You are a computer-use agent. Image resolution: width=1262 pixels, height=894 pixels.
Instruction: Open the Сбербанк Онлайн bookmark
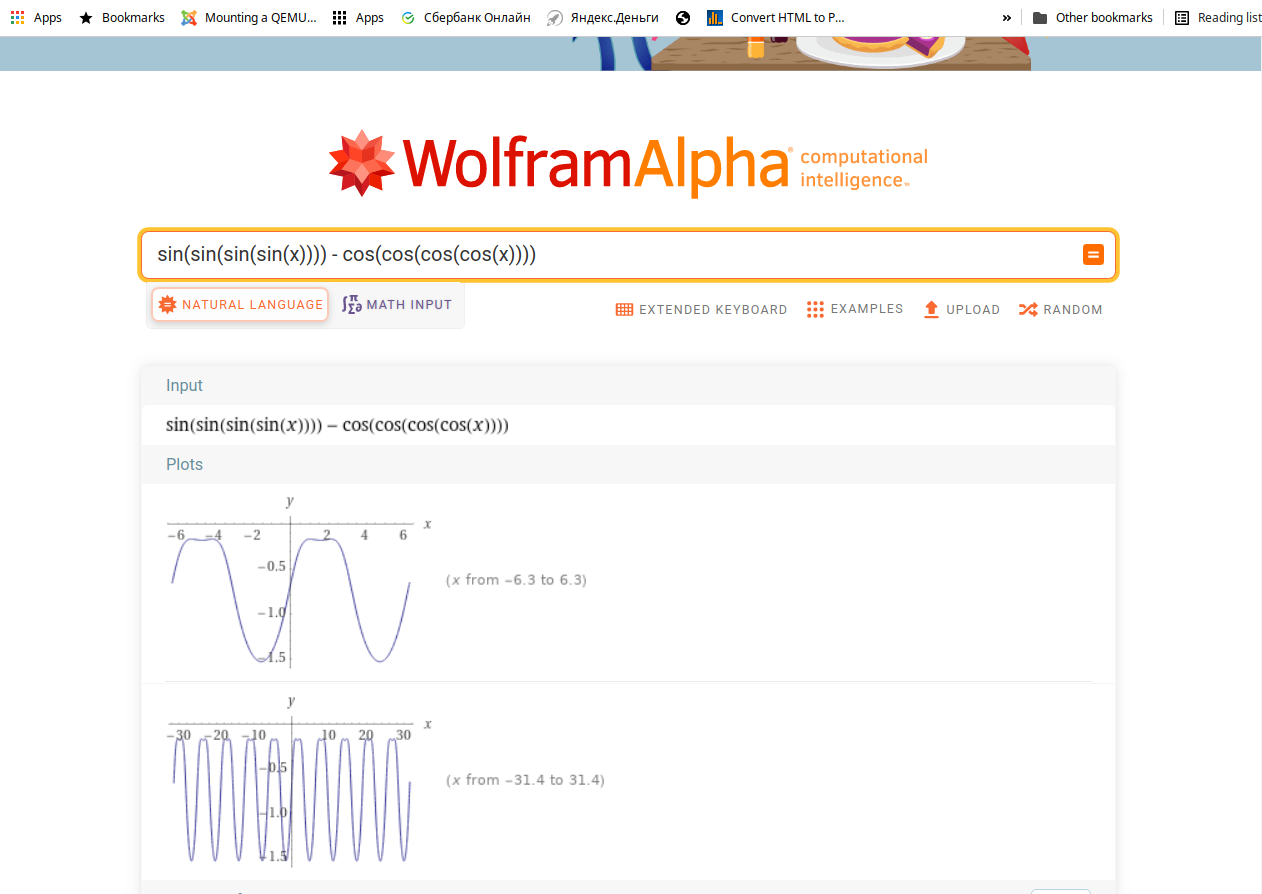coord(465,17)
